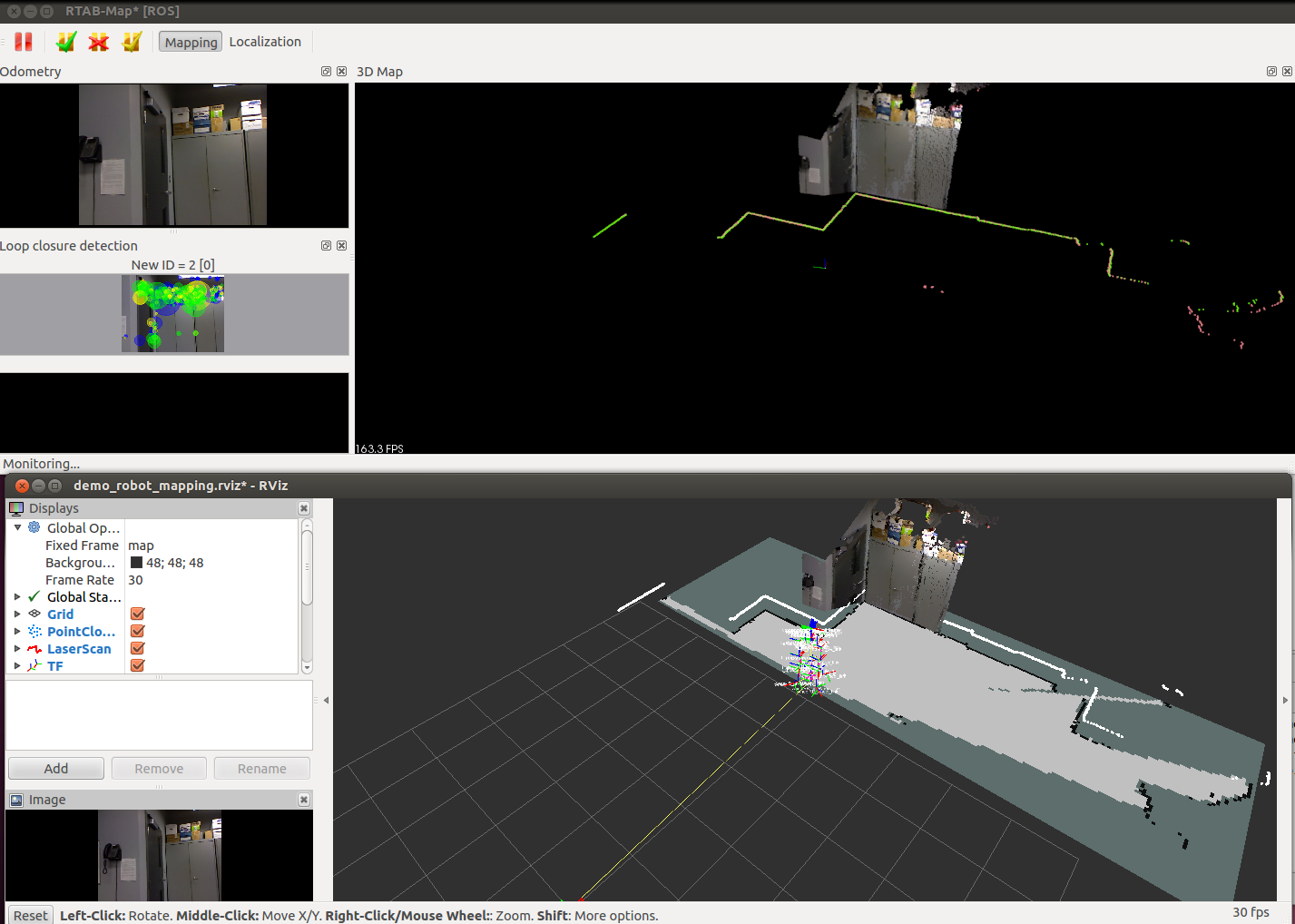Float the Odometry panel using undock icon
This screenshot has height=924, width=1295.
click(x=327, y=72)
